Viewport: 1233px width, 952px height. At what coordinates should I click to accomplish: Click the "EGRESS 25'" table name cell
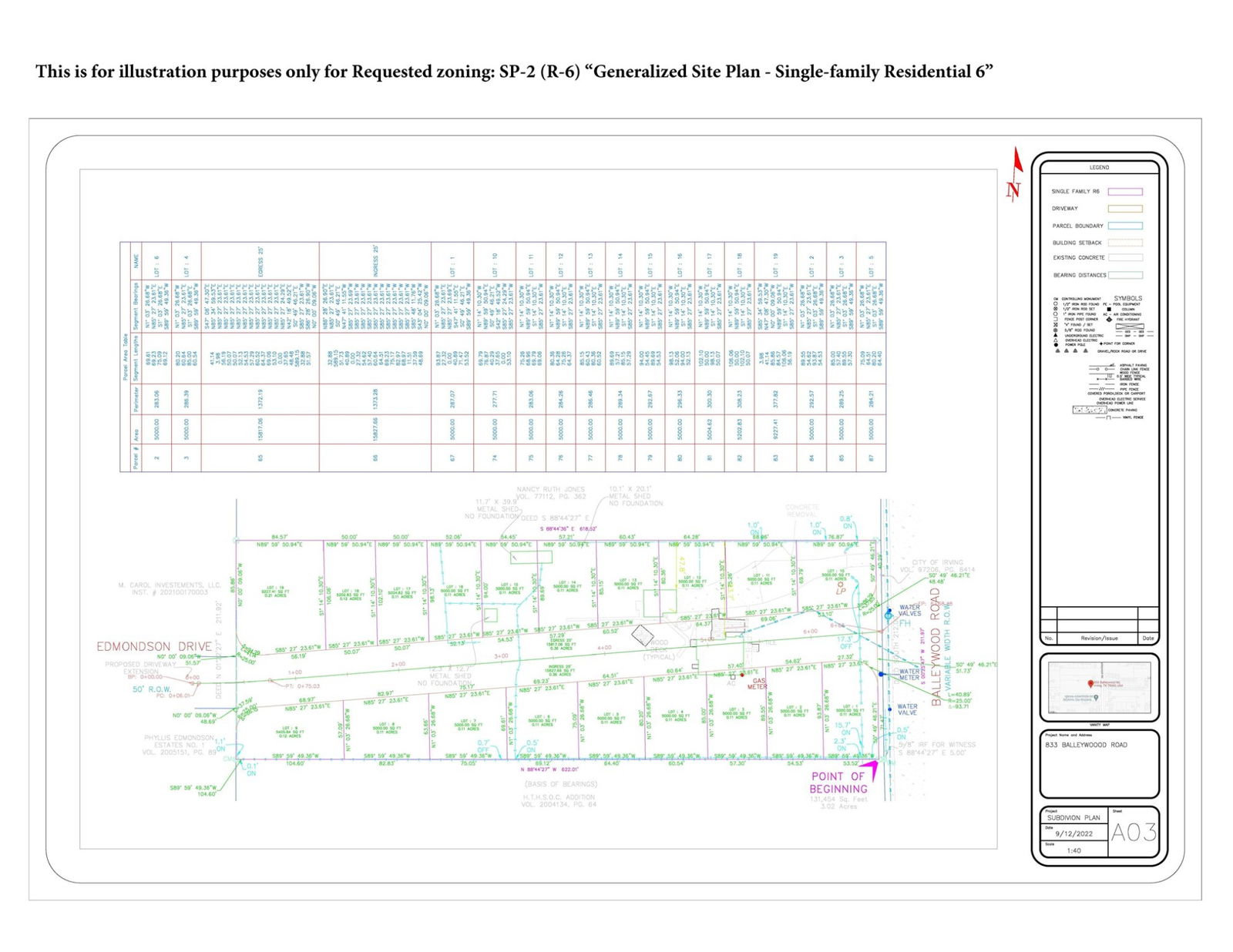point(261,262)
